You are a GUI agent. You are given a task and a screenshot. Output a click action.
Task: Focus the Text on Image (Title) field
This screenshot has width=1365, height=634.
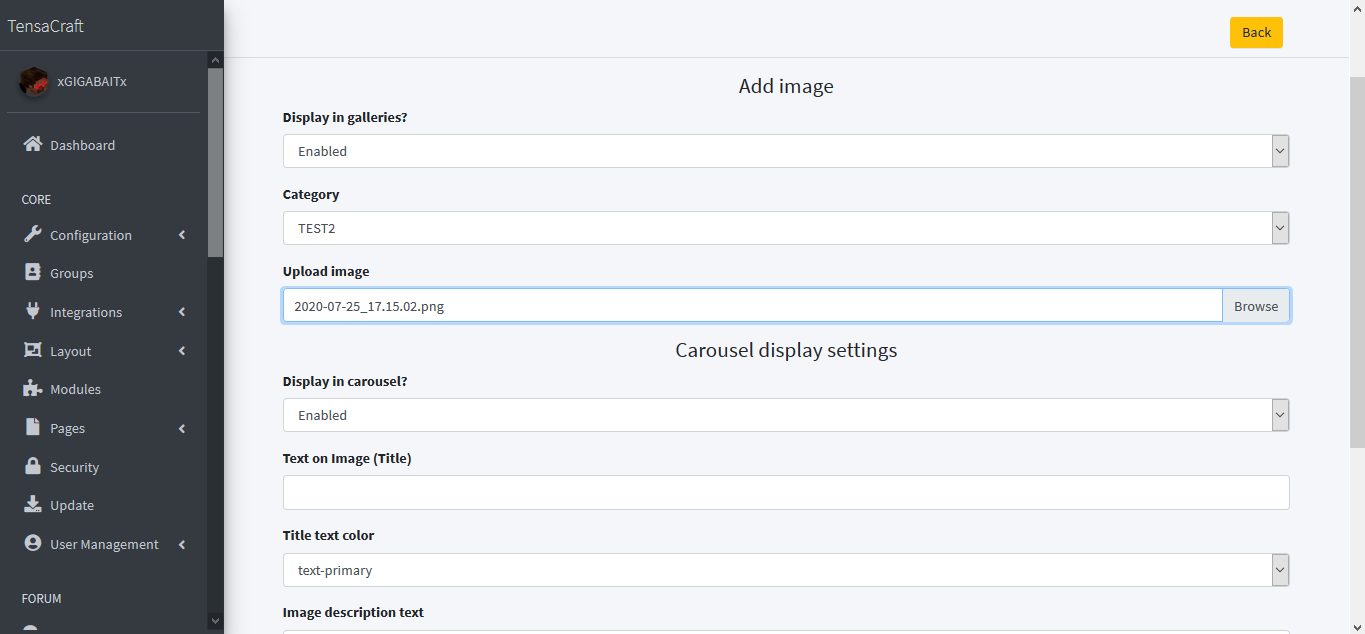coord(785,492)
